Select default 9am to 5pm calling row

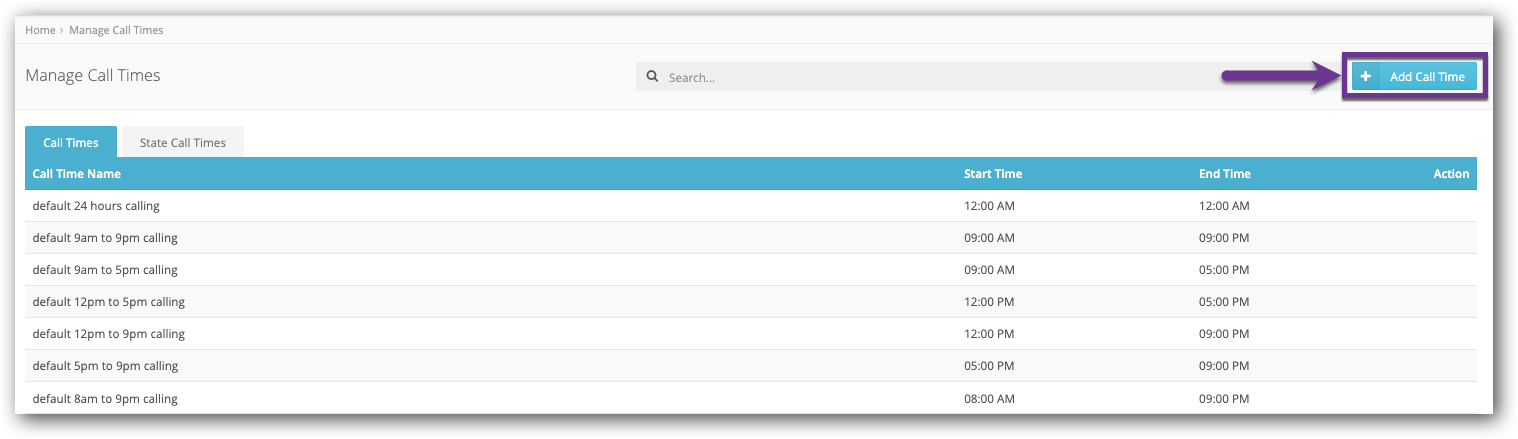[105, 270]
